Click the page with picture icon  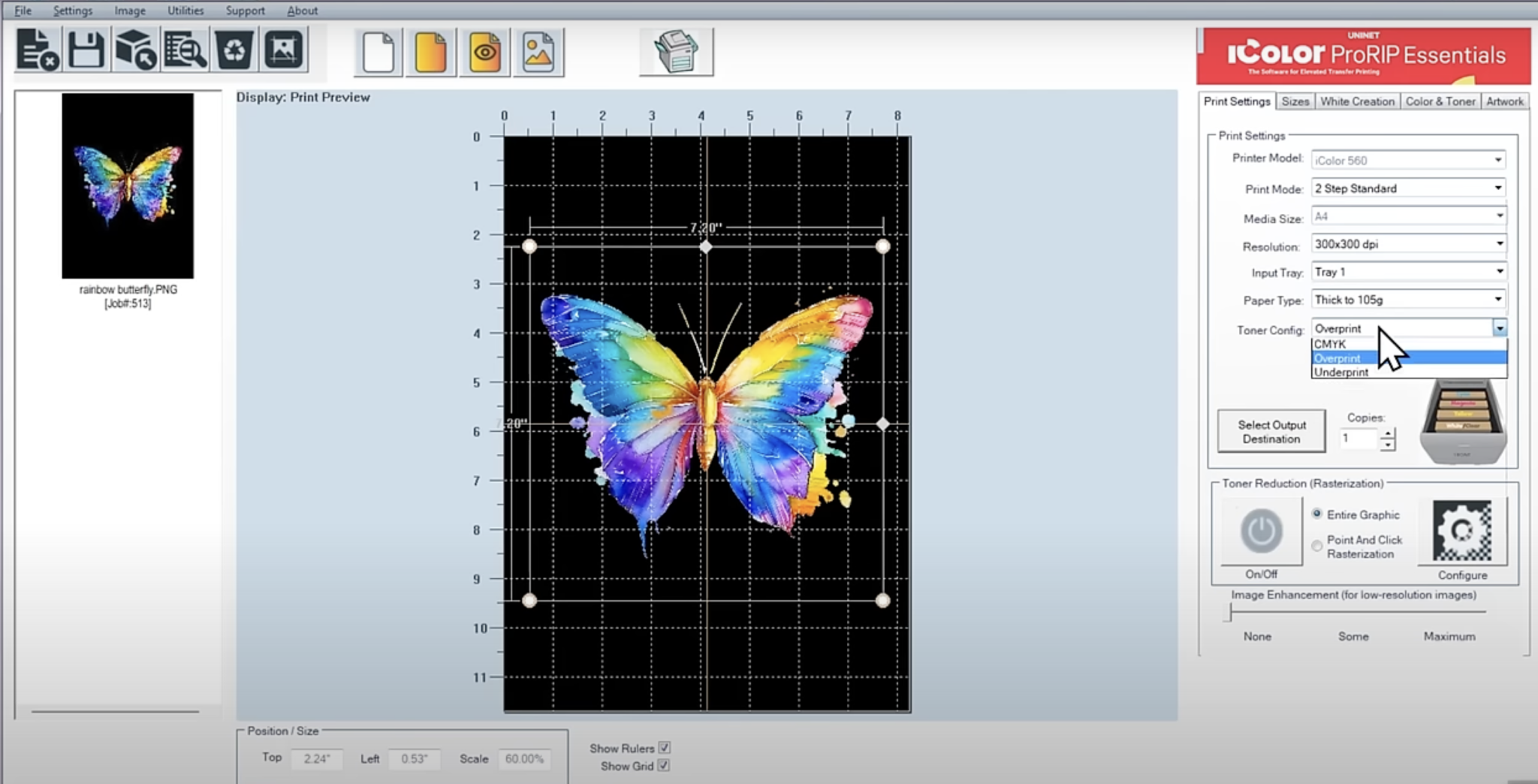click(538, 53)
